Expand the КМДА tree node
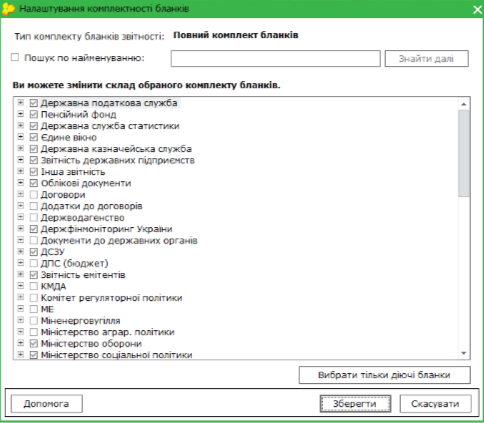Screen dimensions: 484x423 tap(21, 286)
